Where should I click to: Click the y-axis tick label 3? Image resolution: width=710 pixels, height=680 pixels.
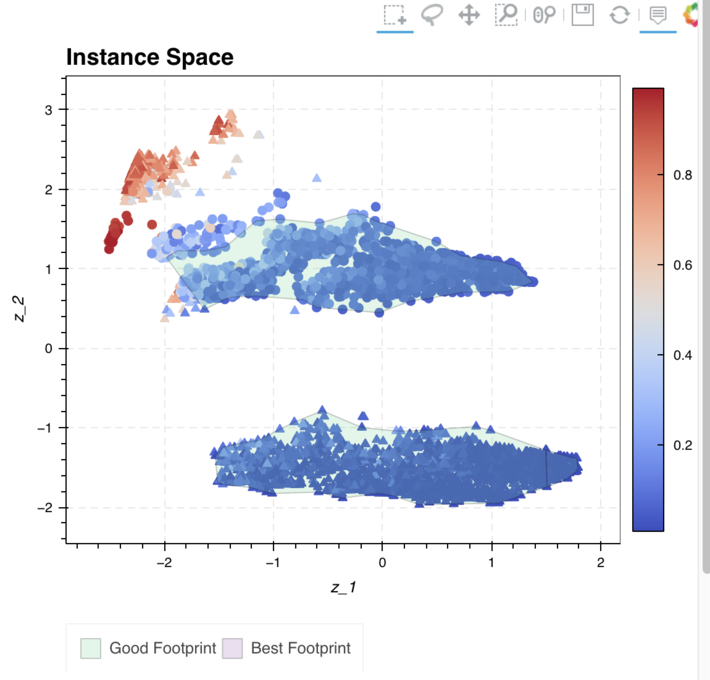click(x=48, y=110)
